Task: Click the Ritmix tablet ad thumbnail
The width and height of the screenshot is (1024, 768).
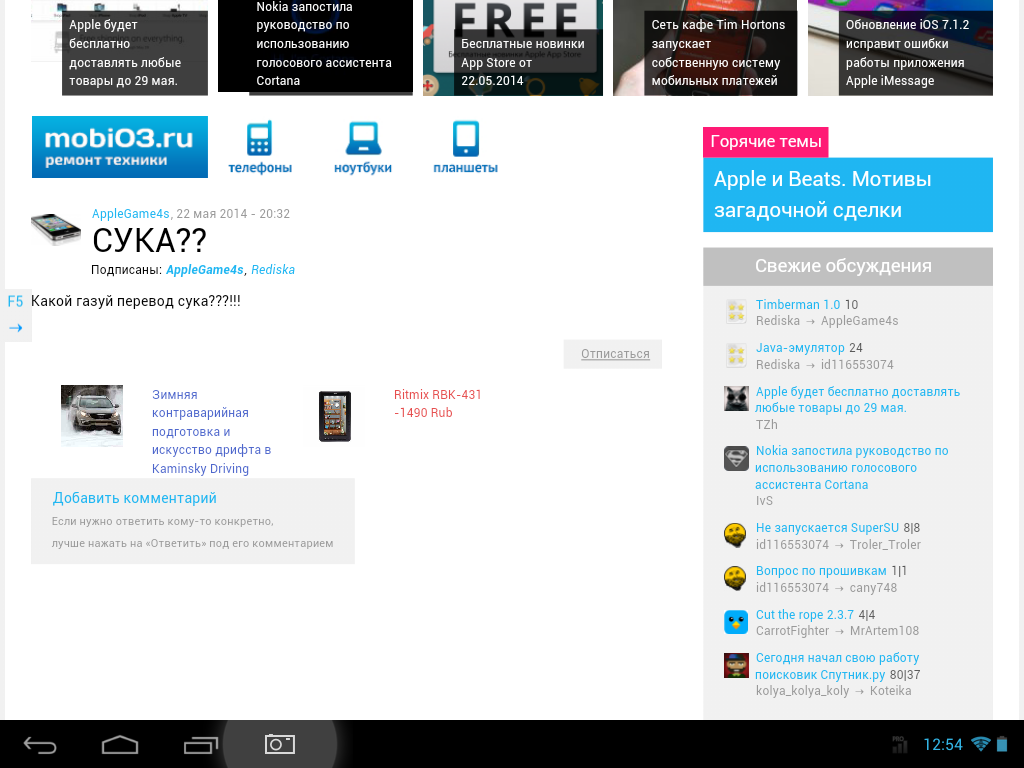Action: point(335,417)
